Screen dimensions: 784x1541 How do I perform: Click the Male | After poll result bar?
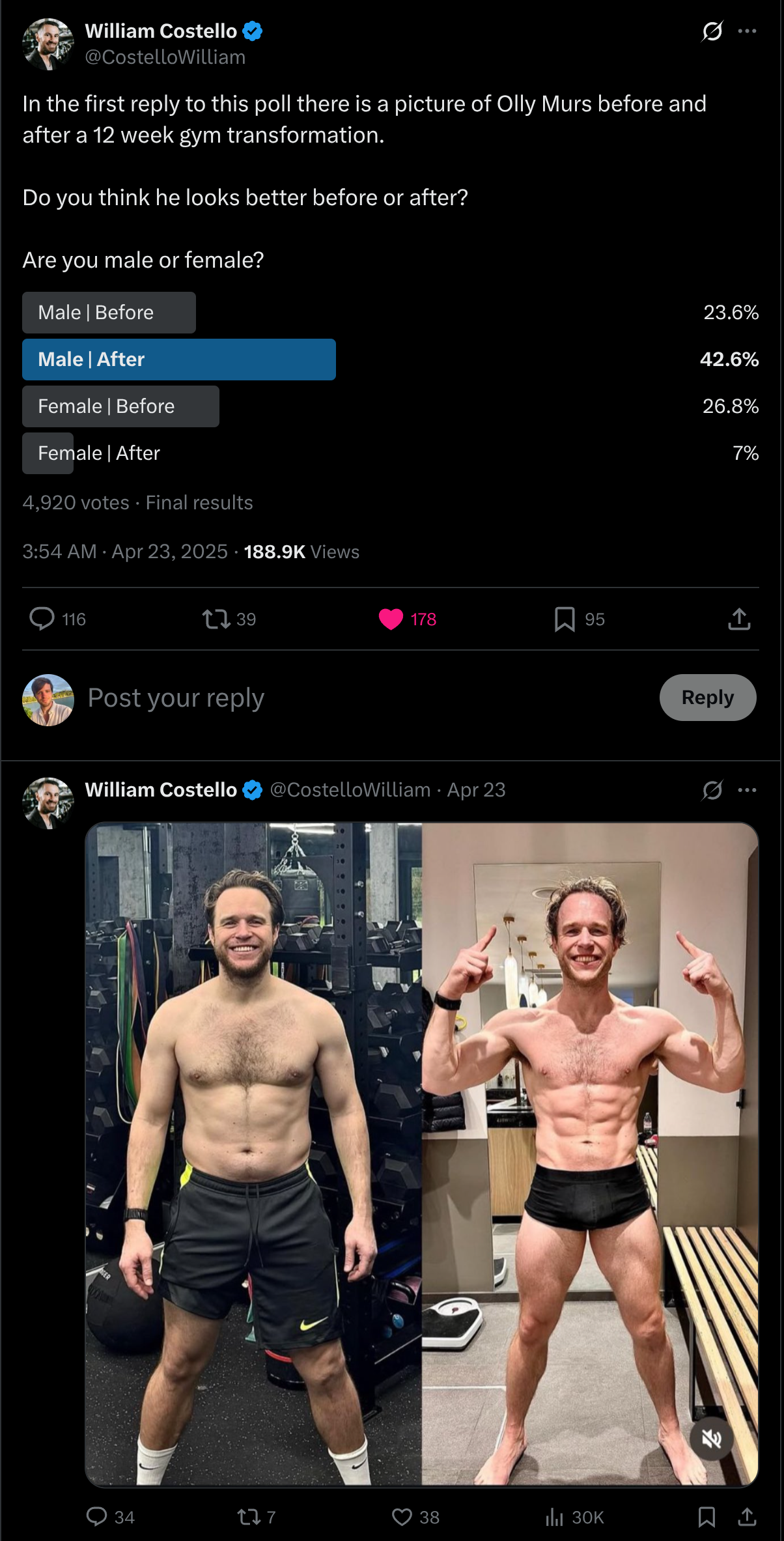coord(179,360)
